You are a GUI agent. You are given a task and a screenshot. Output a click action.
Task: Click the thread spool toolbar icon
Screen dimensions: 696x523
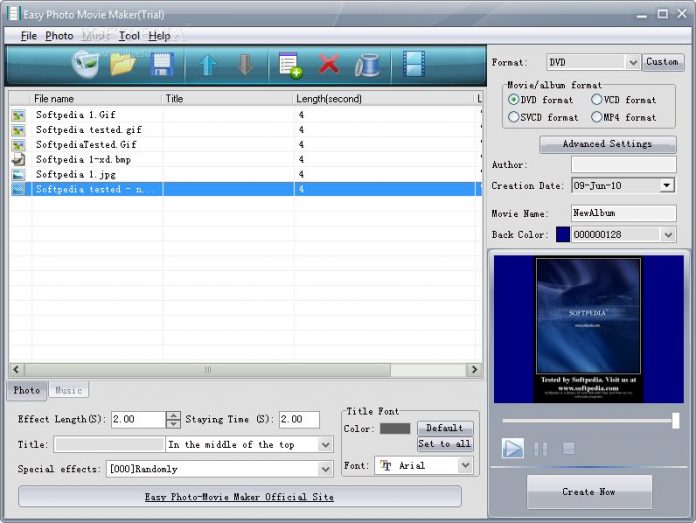point(367,65)
